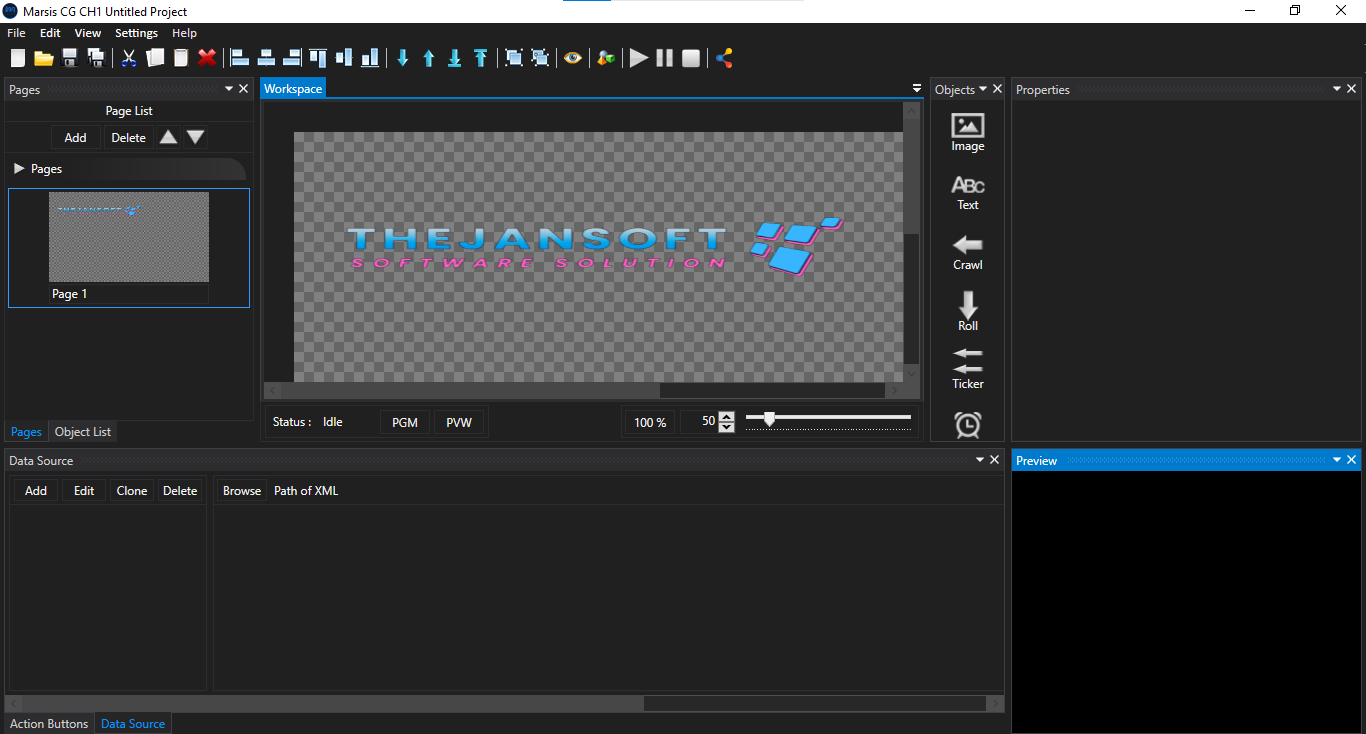Increase zoom value with the up stepper

(x=727, y=416)
